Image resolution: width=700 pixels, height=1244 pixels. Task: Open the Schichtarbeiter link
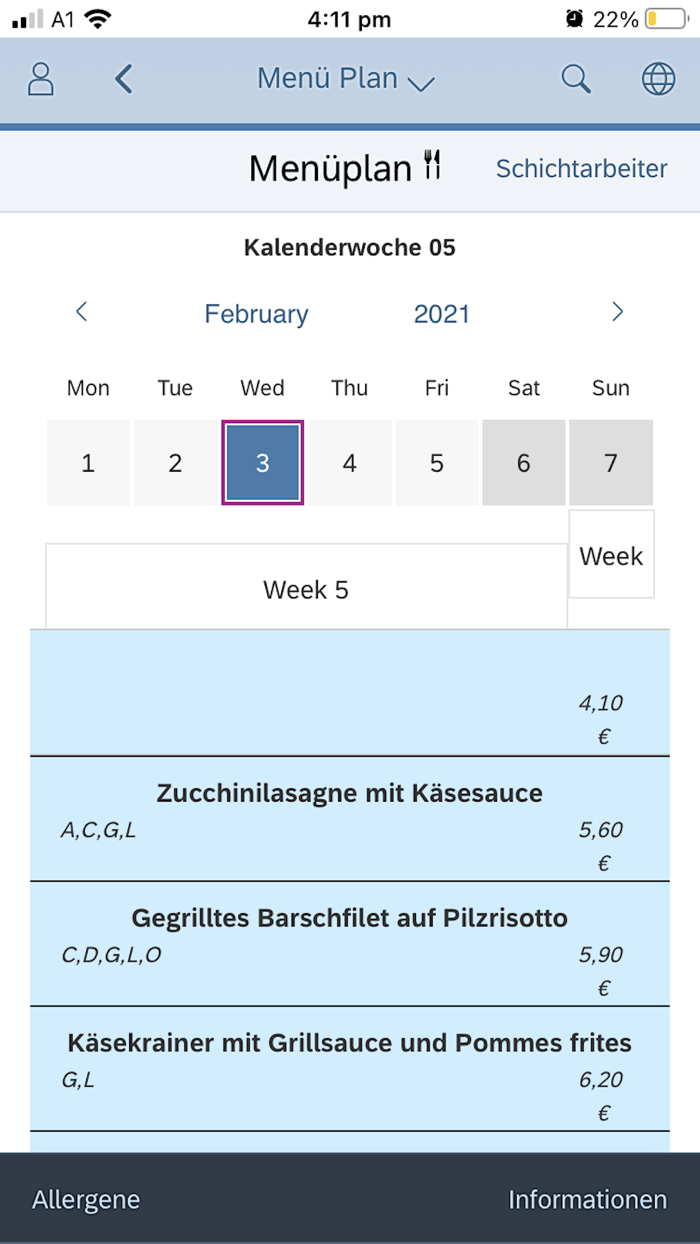click(x=581, y=168)
